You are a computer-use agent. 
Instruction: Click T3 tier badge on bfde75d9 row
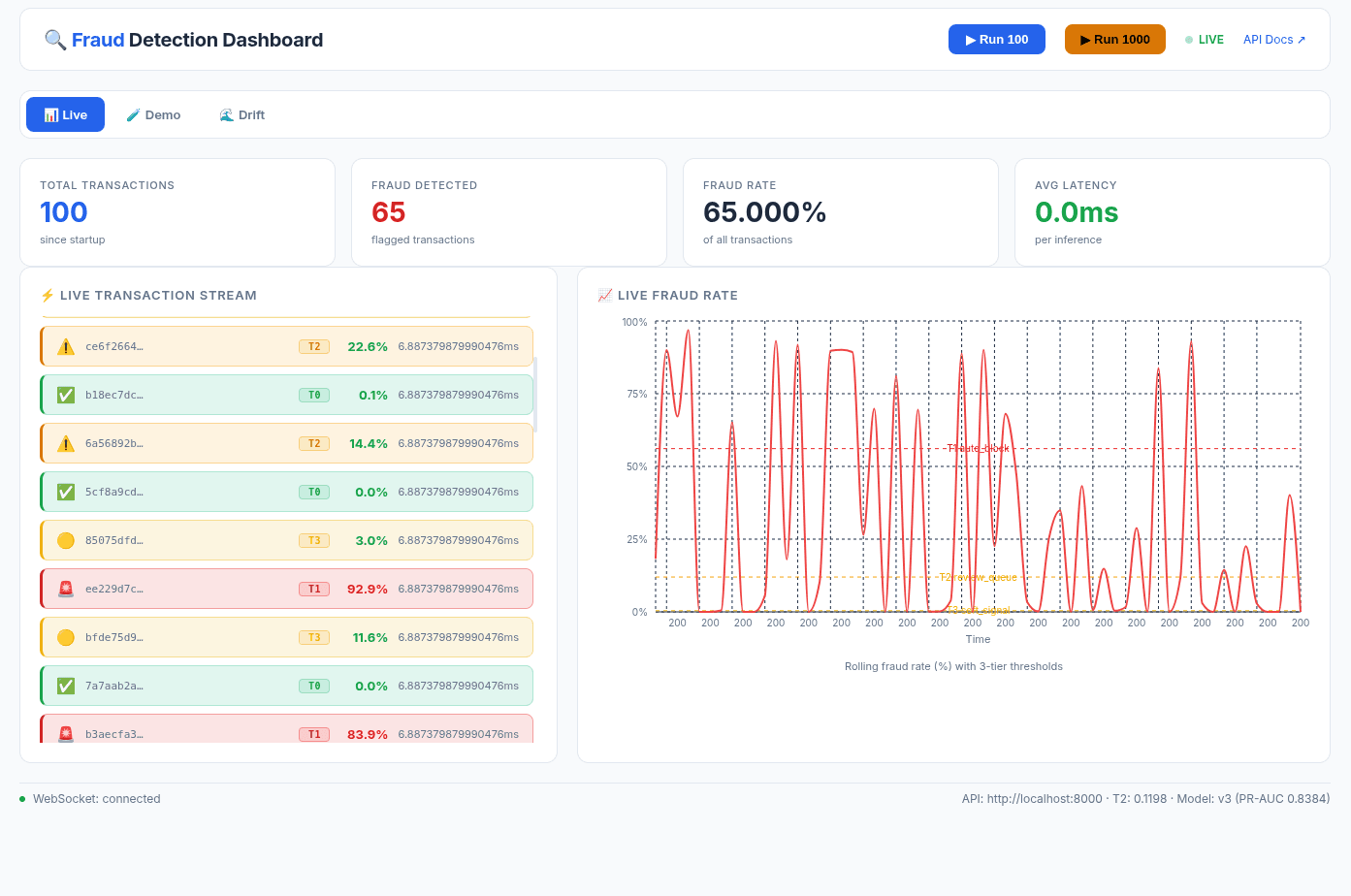pos(314,637)
